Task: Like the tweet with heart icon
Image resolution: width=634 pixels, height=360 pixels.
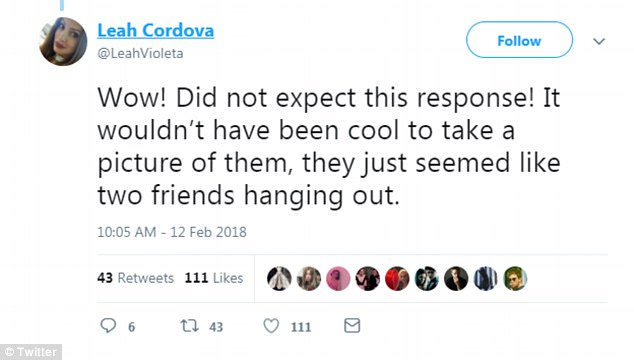Action: click(x=271, y=326)
